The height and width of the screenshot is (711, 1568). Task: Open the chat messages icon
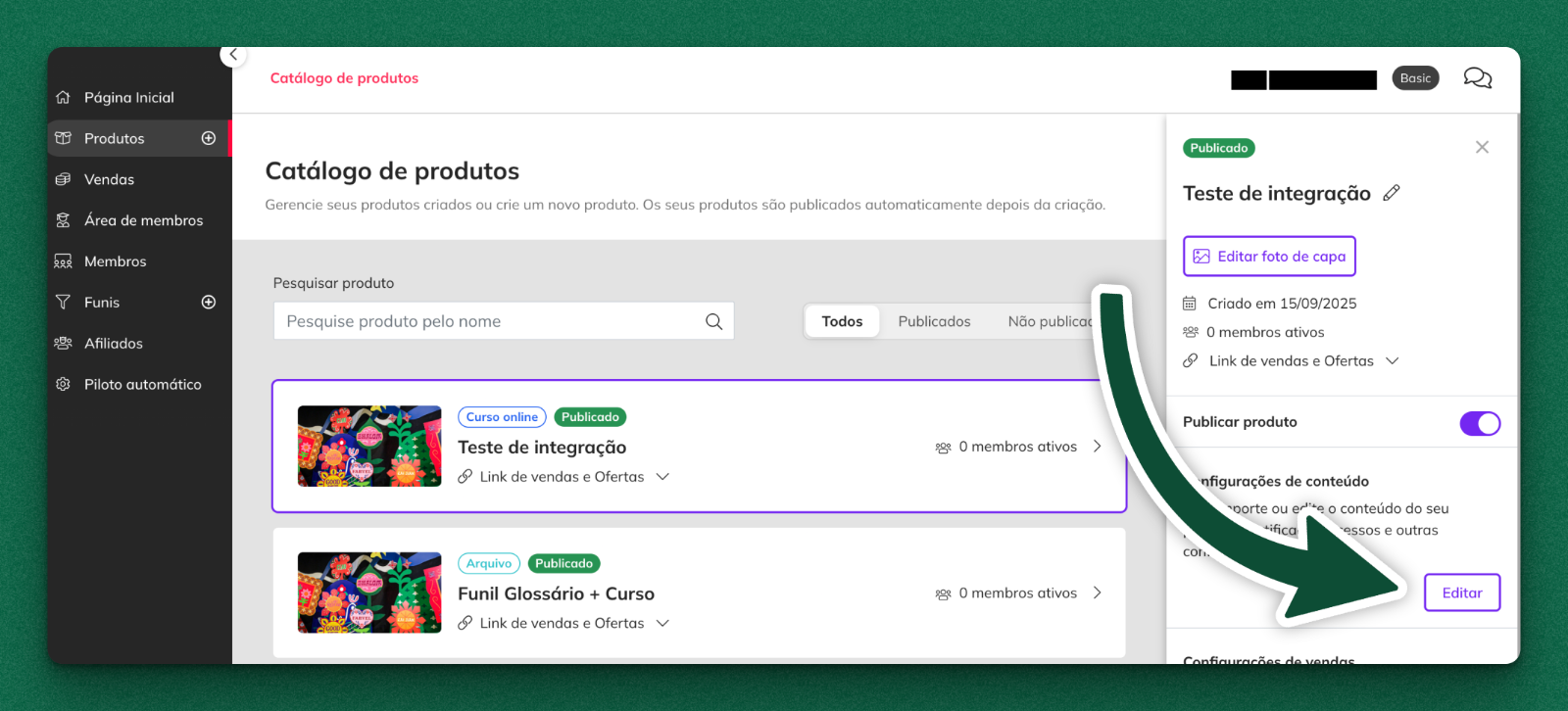pyautogui.click(x=1477, y=78)
